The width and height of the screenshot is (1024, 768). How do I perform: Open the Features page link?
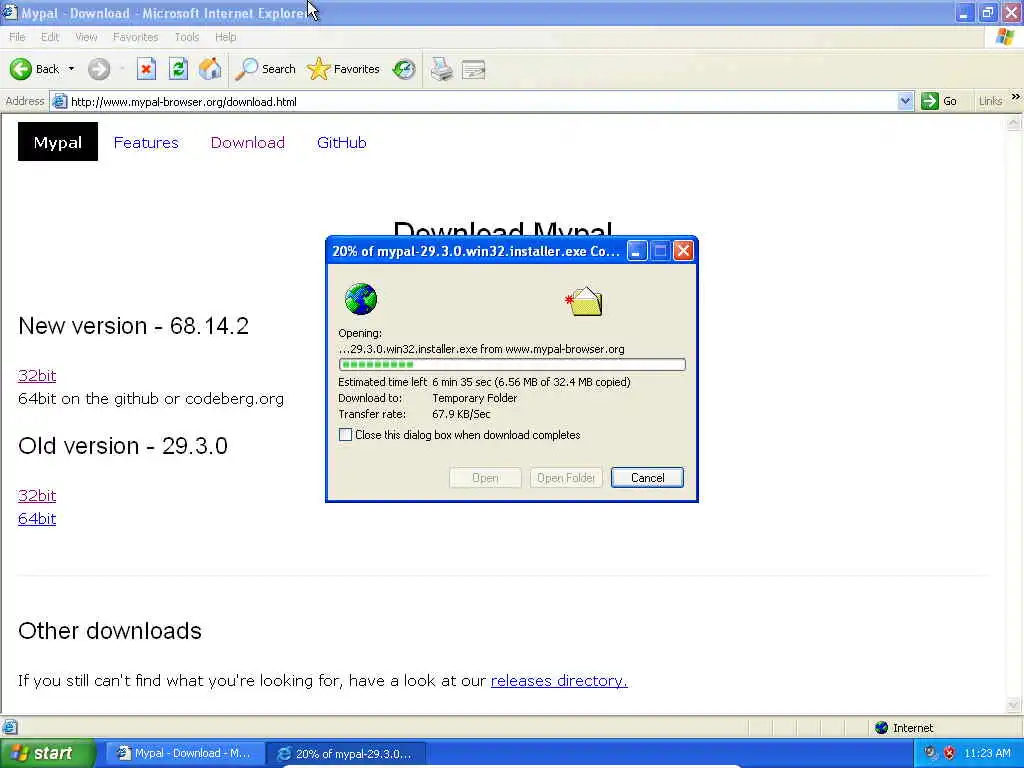(146, 142)
